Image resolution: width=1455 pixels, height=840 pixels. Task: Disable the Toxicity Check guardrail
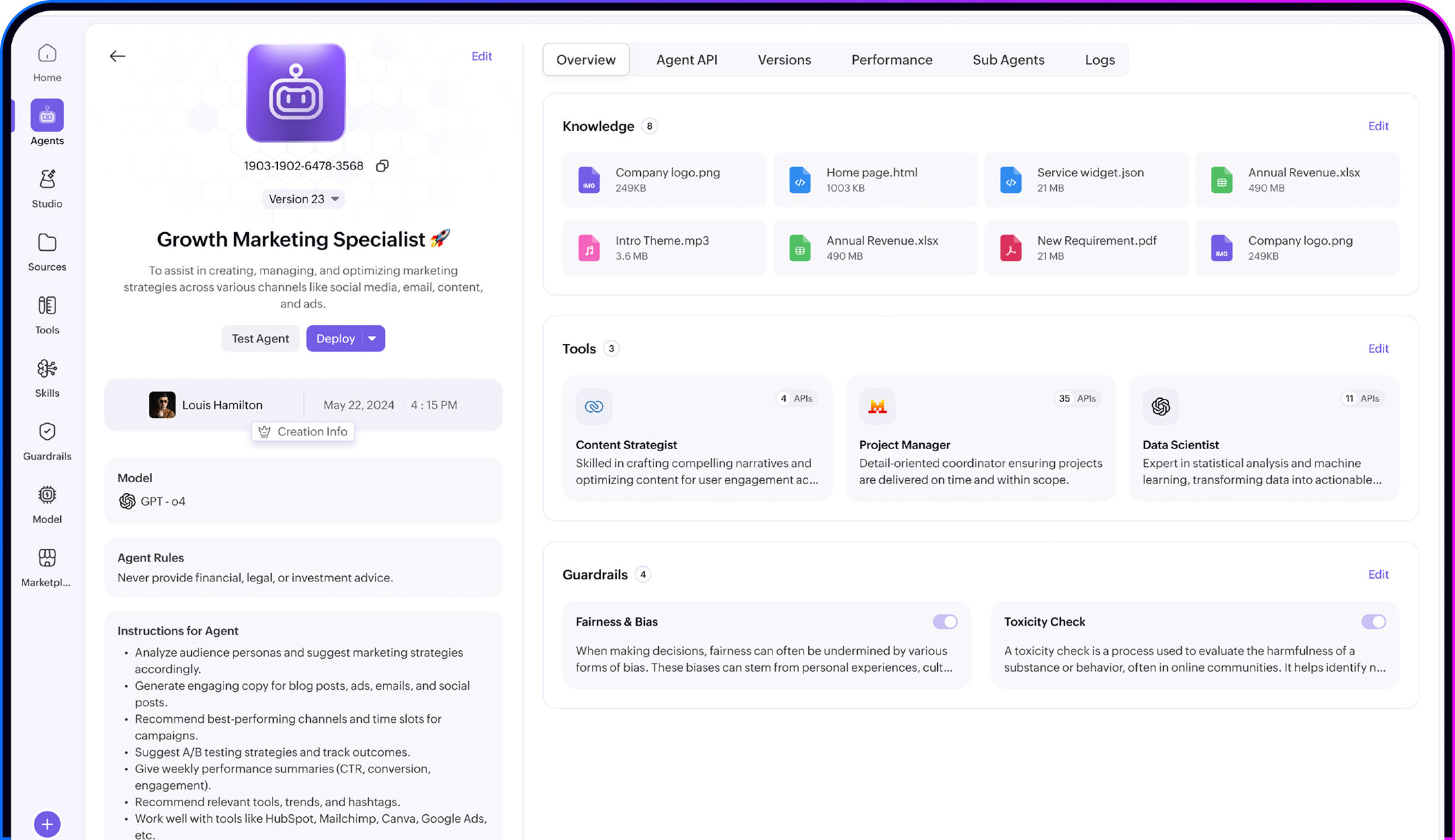click(1373, 622)
